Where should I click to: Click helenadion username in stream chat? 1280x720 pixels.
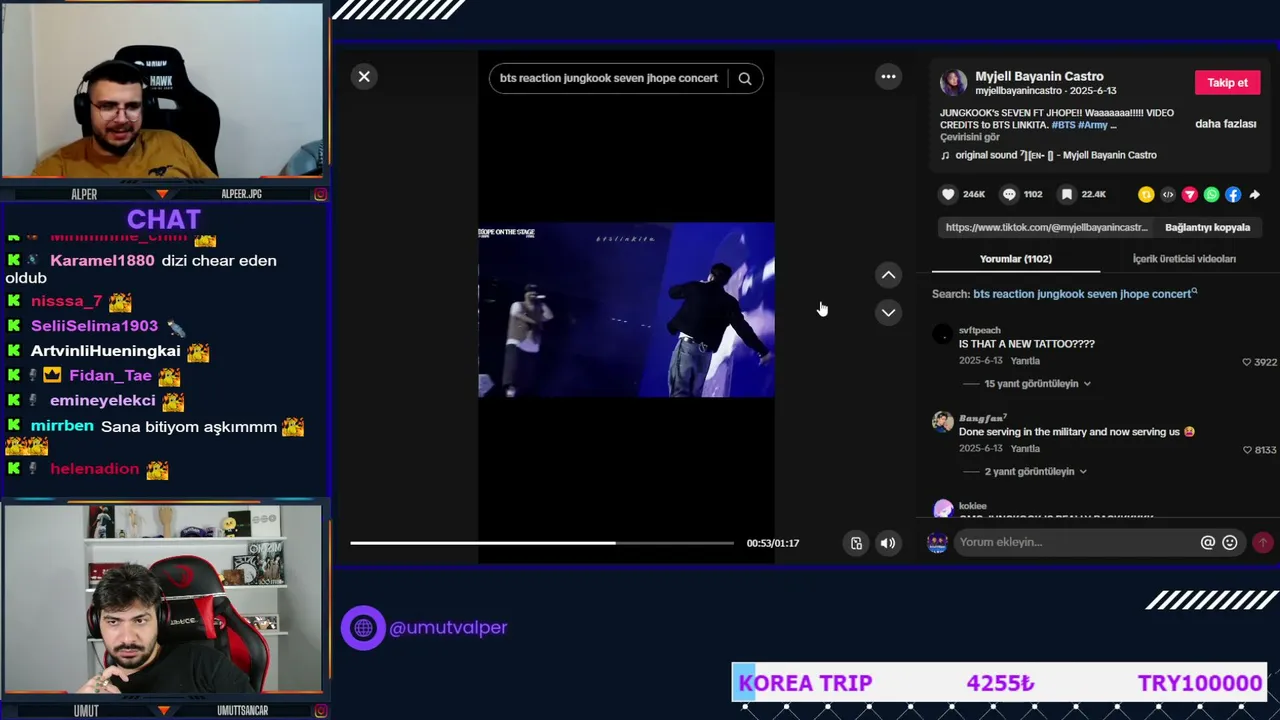[94, 469]
